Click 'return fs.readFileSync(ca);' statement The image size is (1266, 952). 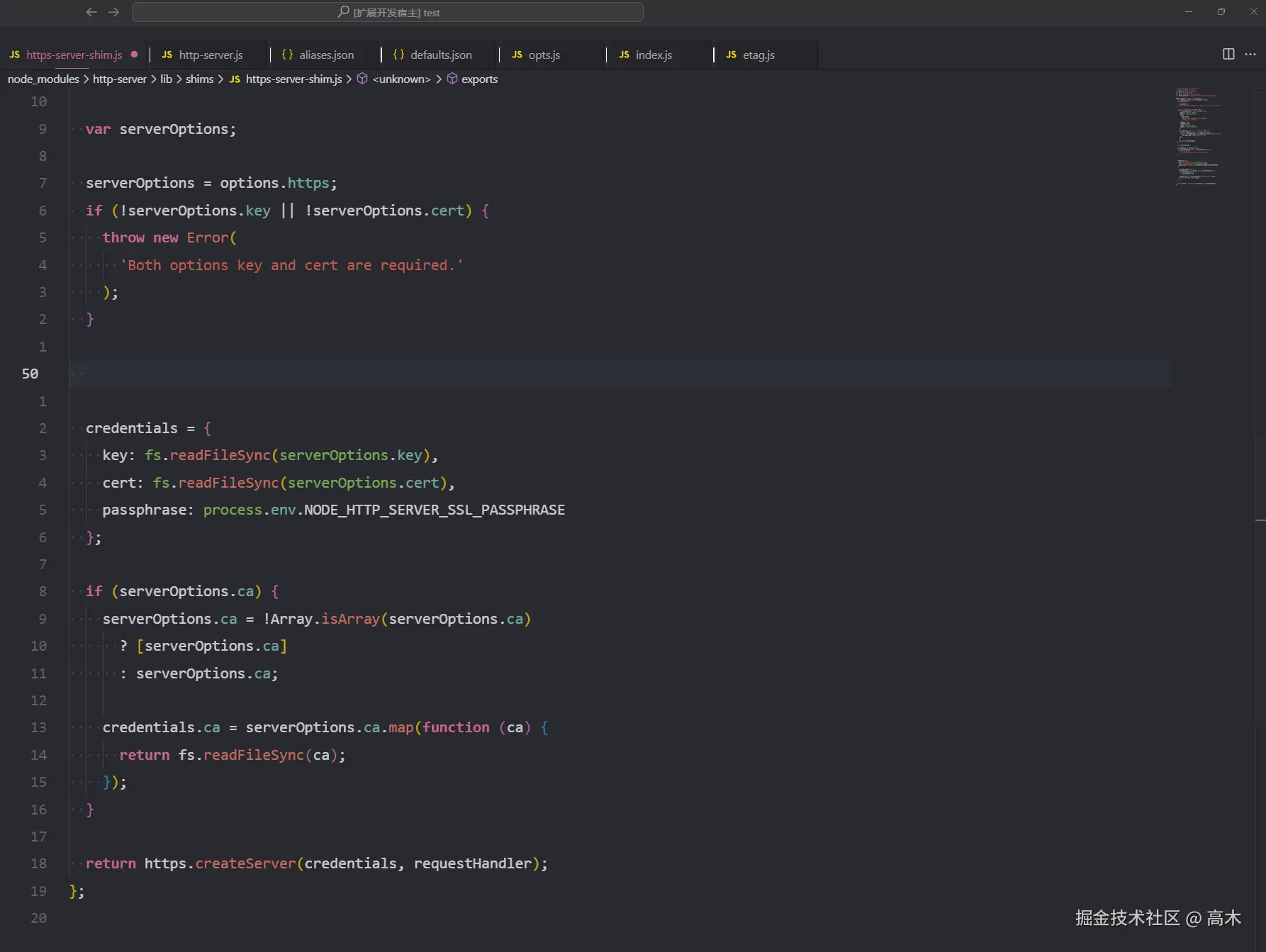(233, 755)
